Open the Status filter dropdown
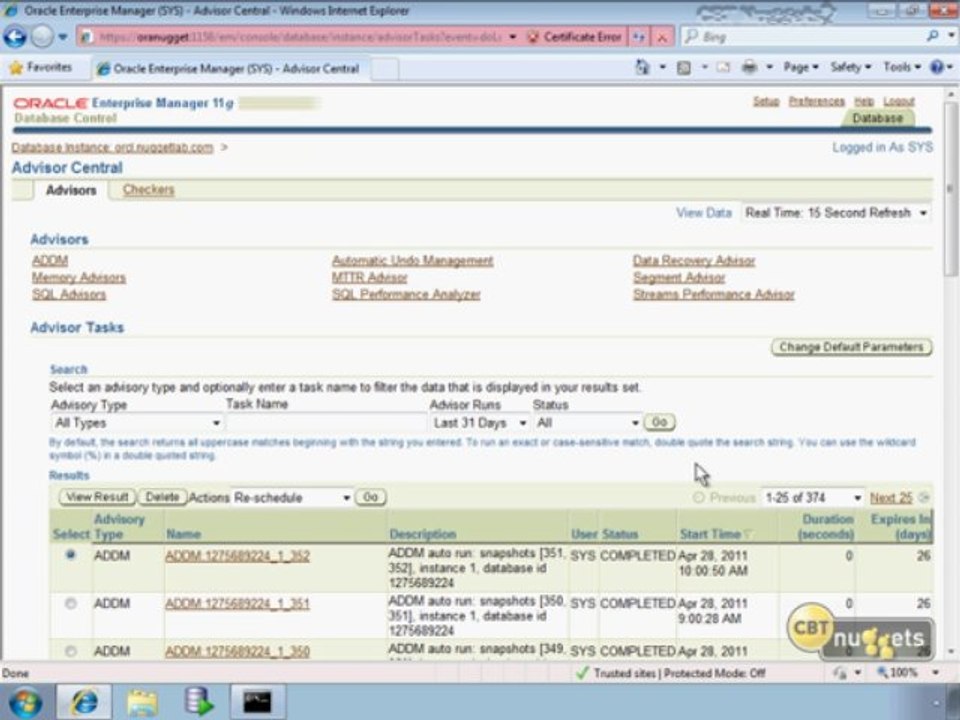The width and height of the screenshot is (960, 720). coord(587,423)
